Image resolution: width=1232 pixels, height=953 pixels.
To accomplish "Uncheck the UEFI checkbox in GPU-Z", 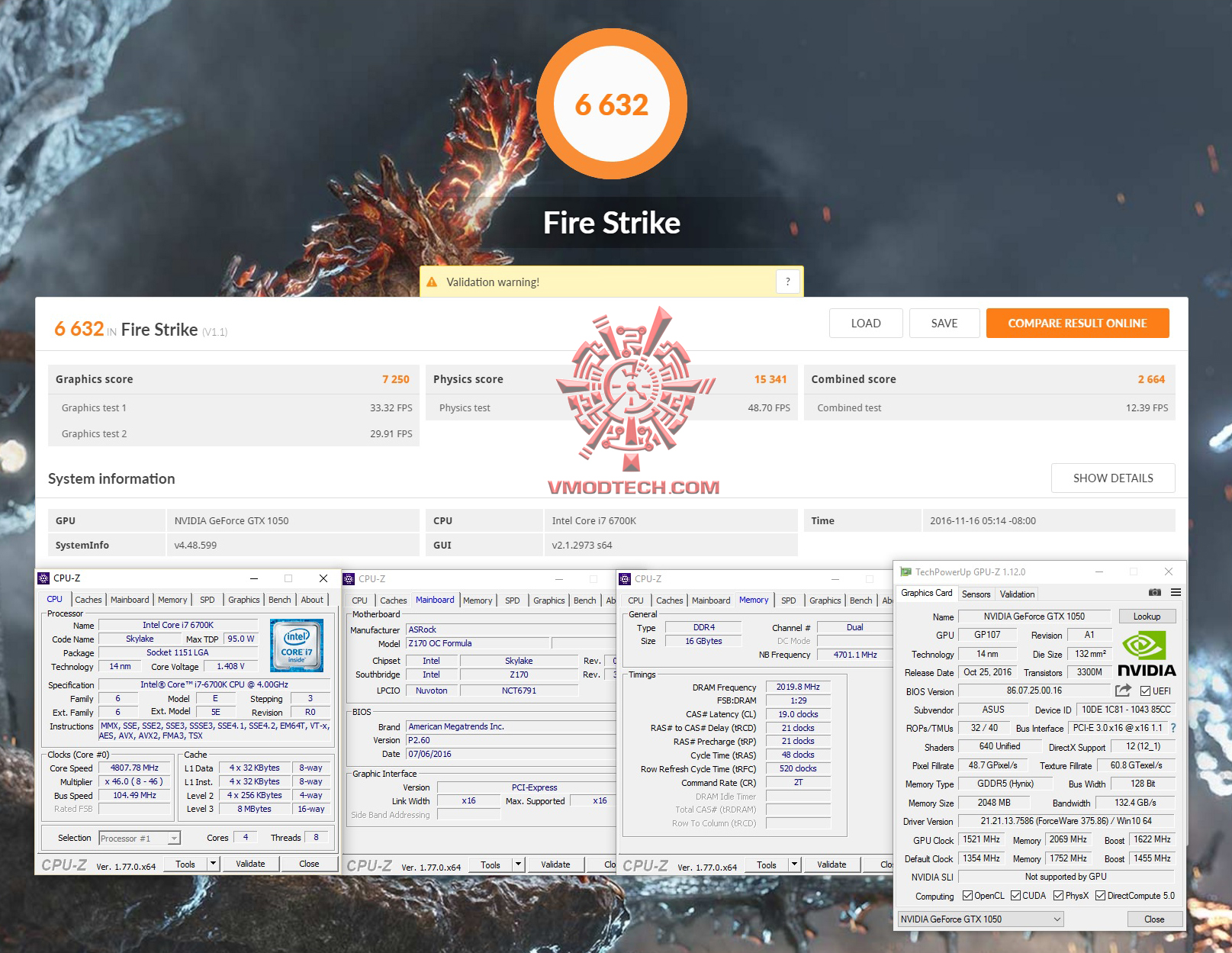I will pyautogui.click(x=1145, y=691).
